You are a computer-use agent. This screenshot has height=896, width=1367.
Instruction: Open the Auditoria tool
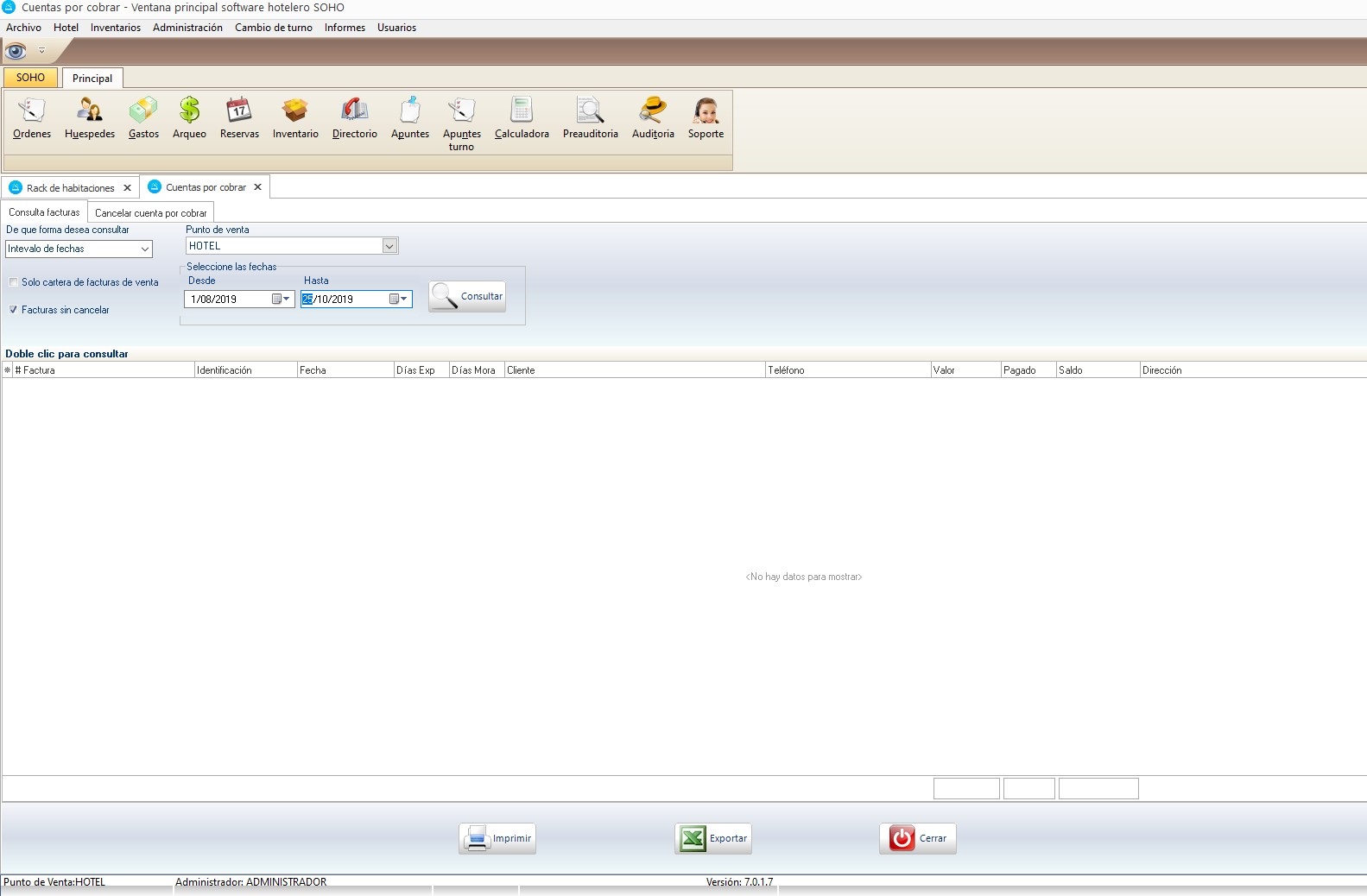pos(653,117)
